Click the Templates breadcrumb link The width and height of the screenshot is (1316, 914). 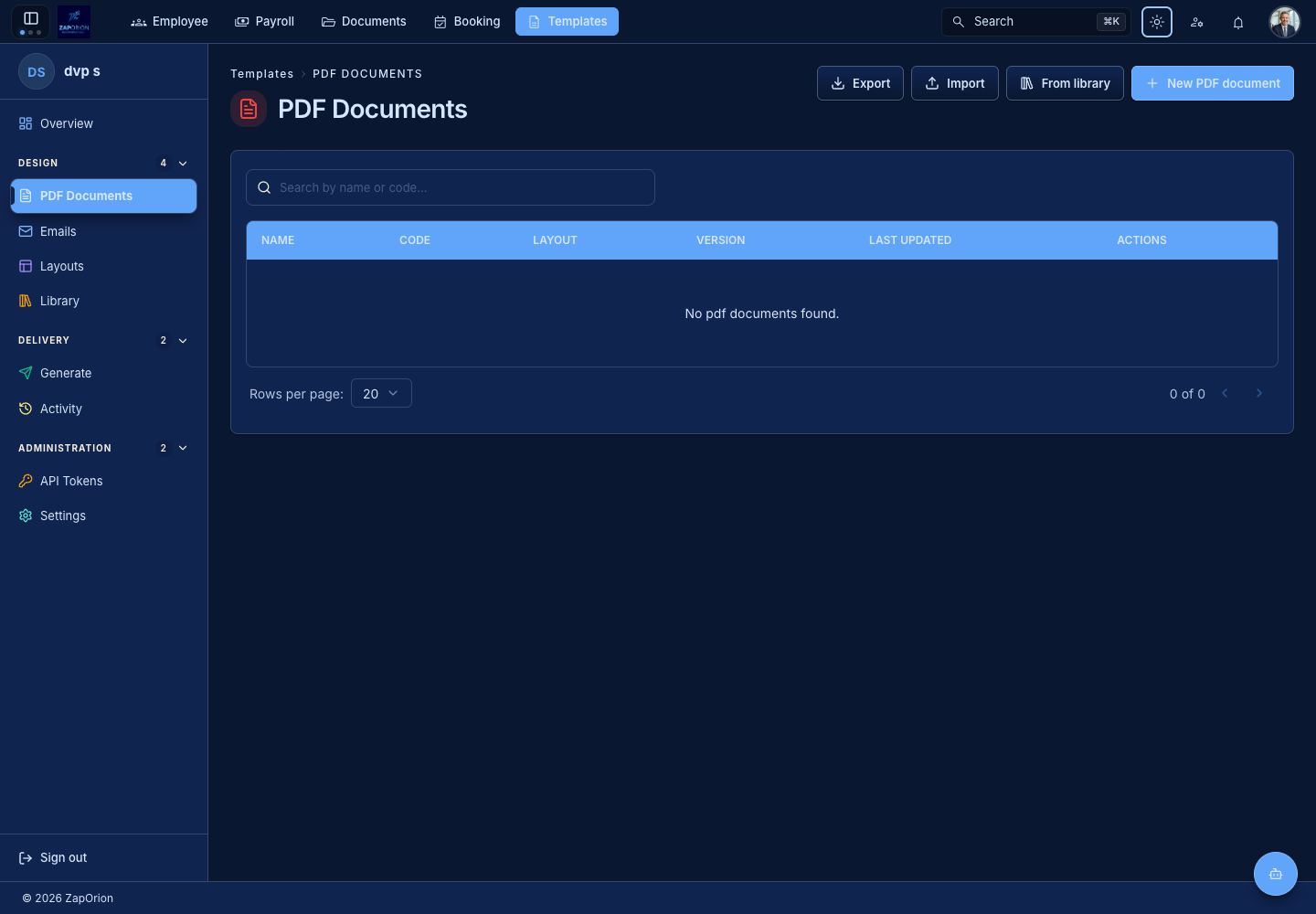tap(262, 74)
